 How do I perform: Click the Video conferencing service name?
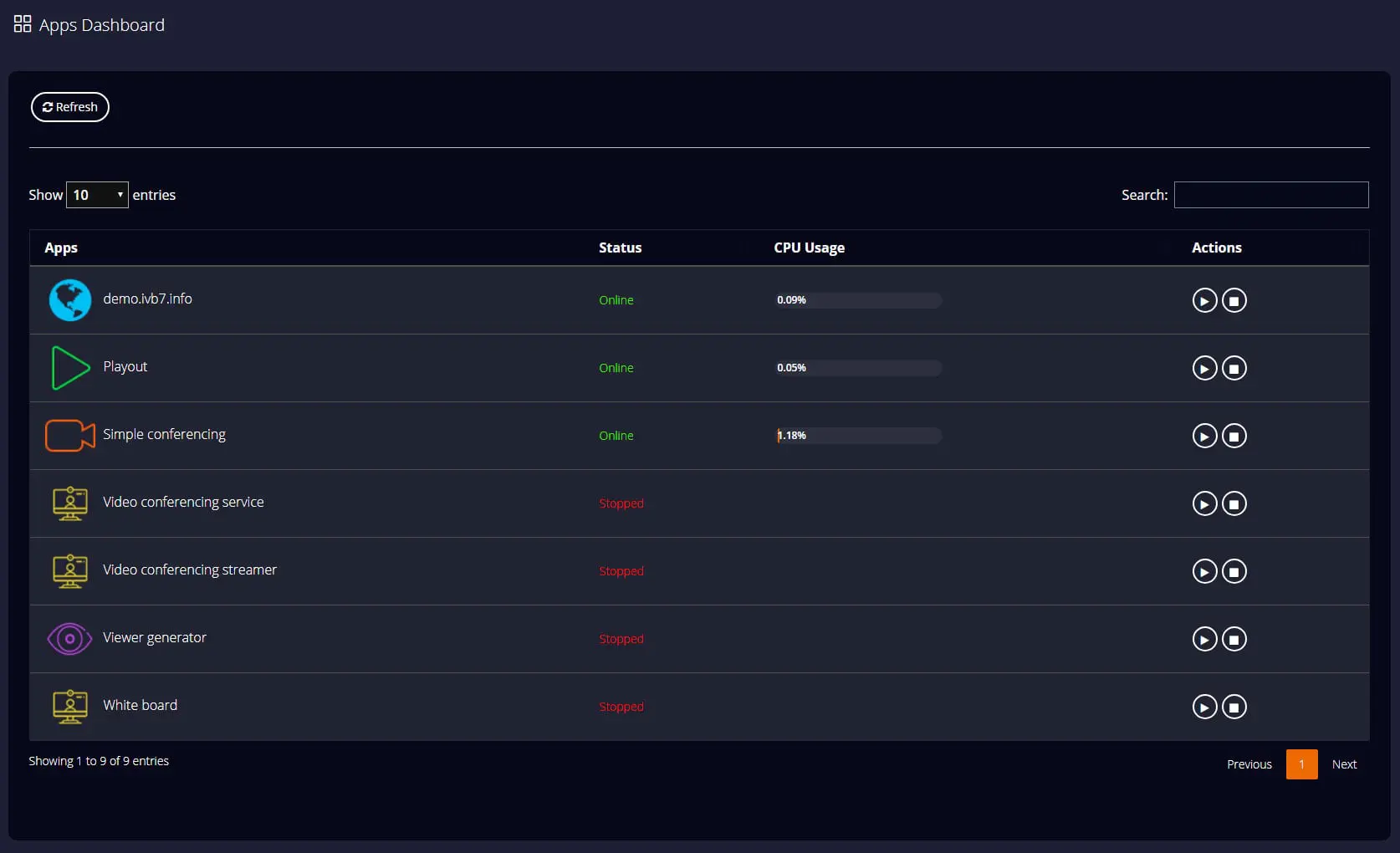point(183,502)
